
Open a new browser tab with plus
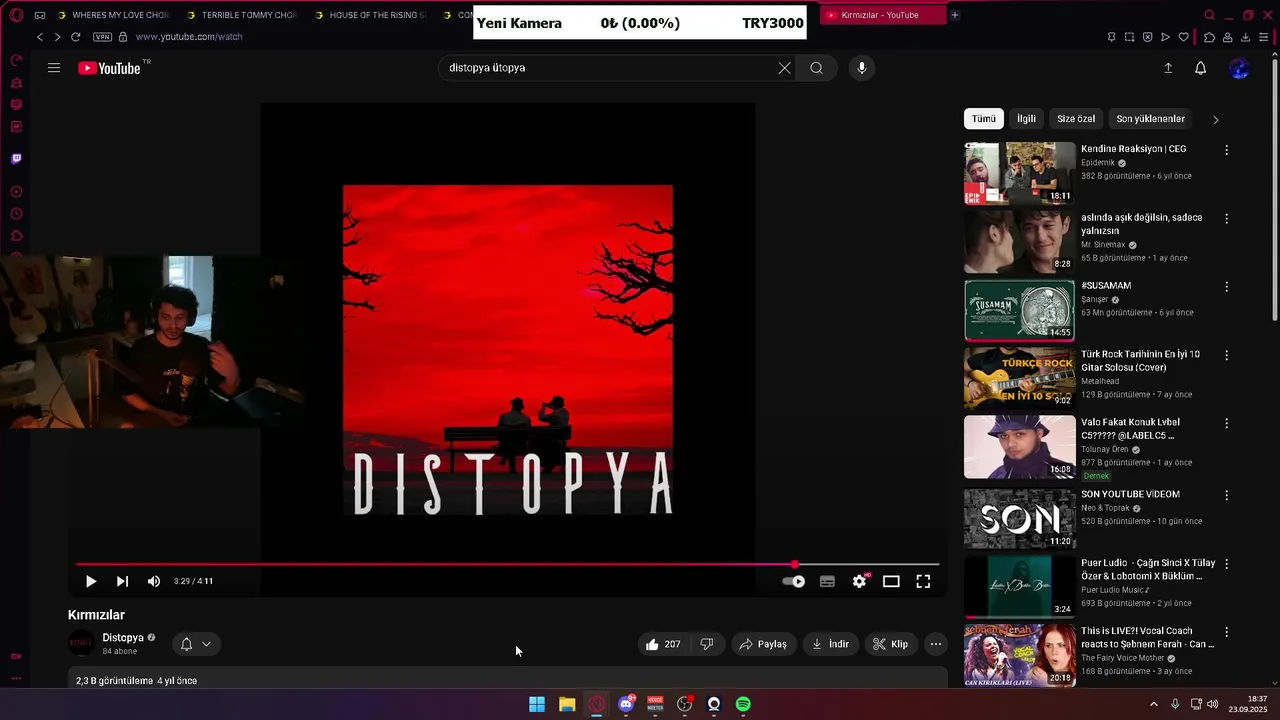[x=954, y=15]
